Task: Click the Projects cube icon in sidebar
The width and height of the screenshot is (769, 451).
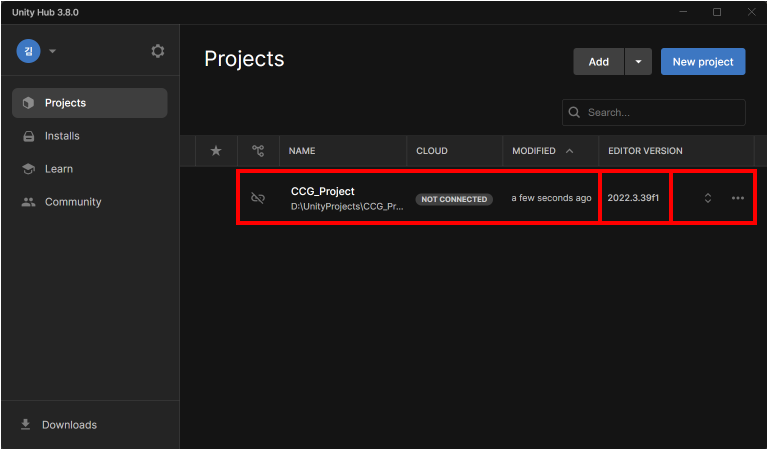Action: (28, 103)
